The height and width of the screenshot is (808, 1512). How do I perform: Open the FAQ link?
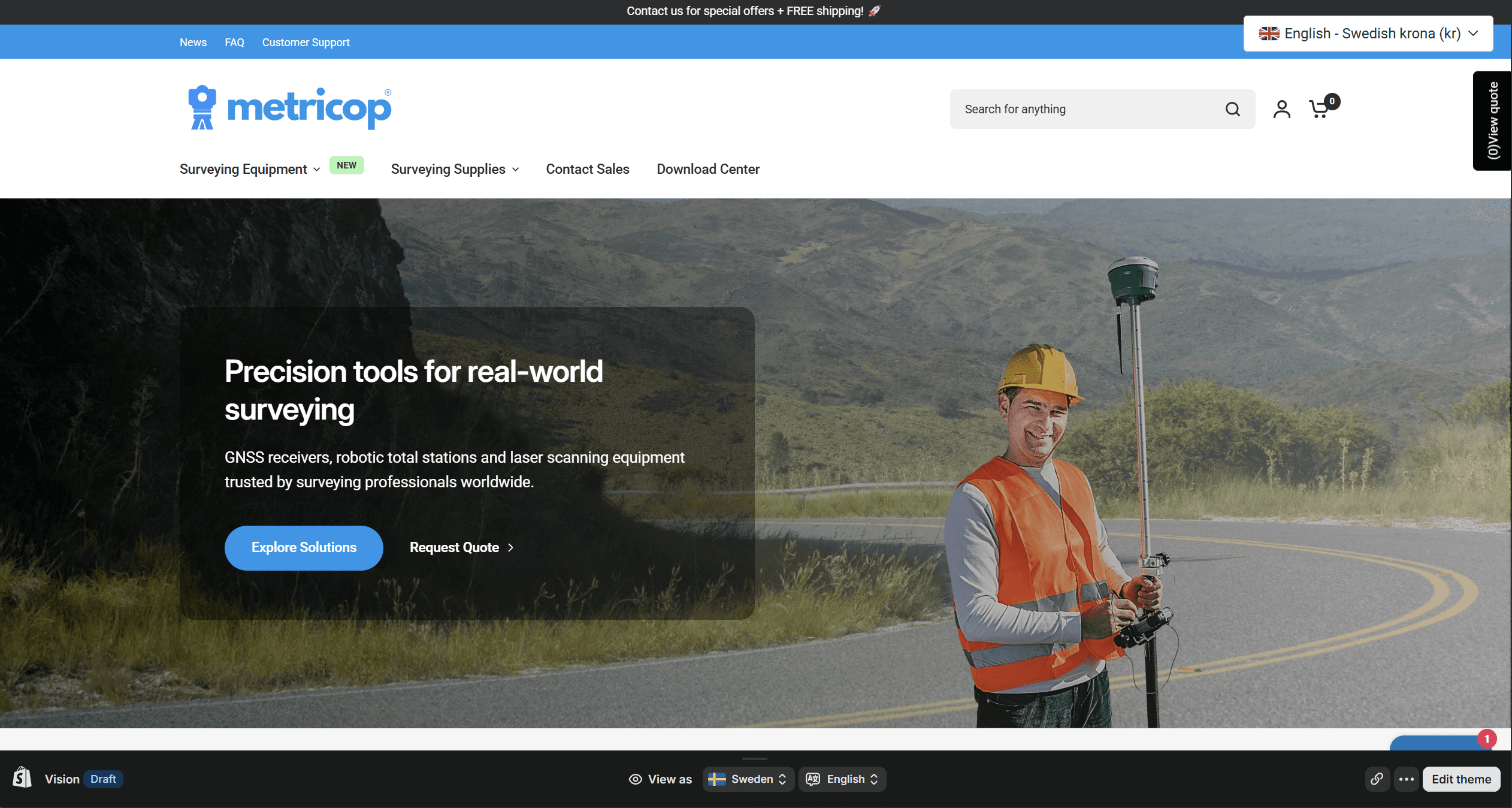pyautogui.click(x=234, y=42)
